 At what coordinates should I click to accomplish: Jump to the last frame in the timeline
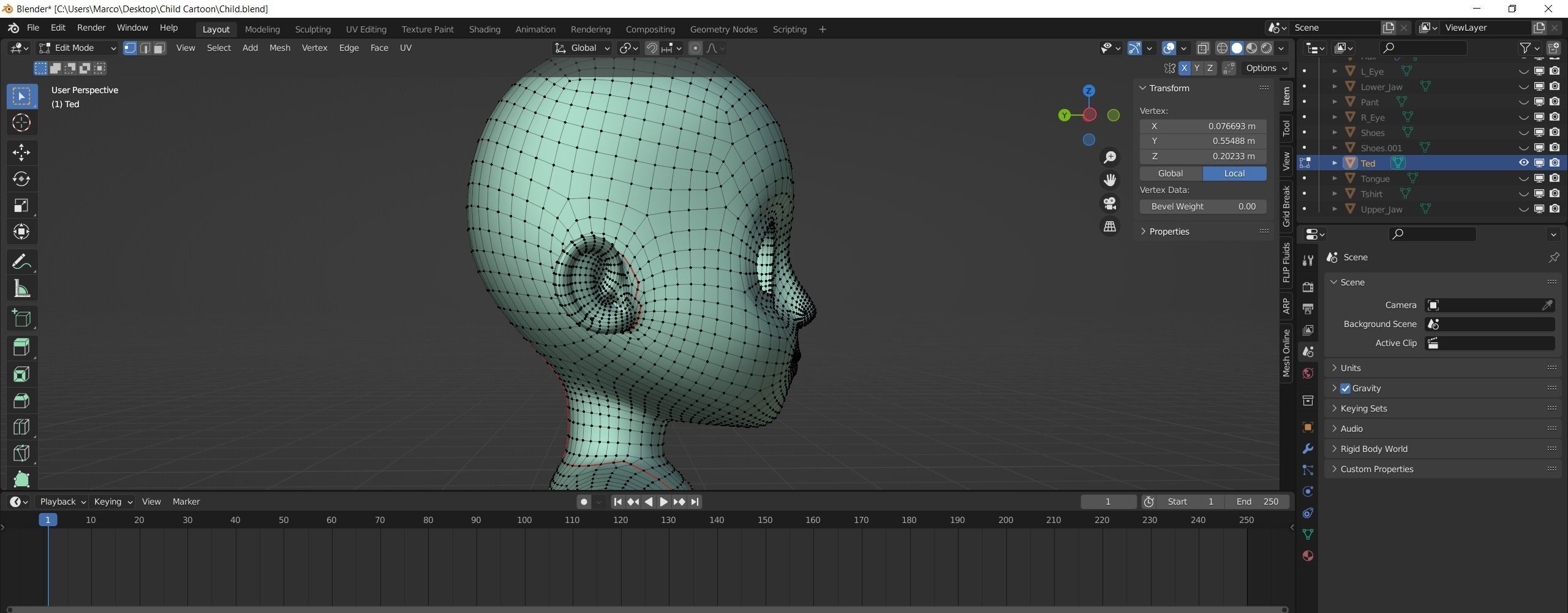pyautogui.click(x=694, y=502)
